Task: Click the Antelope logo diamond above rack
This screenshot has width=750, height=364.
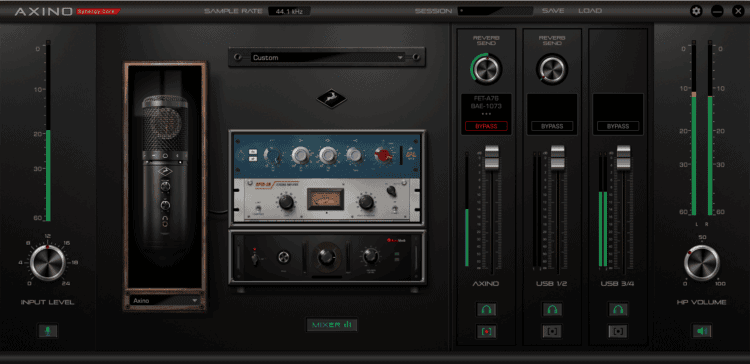Action: pyautogui.click(x=331, y=99)
